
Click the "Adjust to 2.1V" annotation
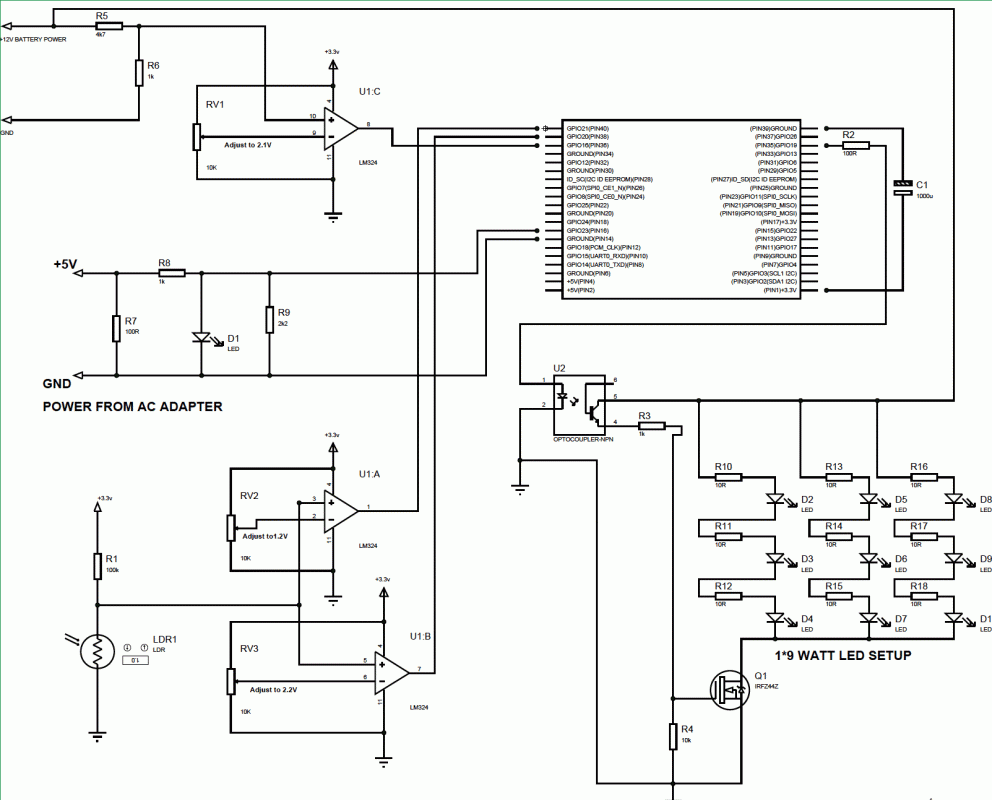click(249, 145)
